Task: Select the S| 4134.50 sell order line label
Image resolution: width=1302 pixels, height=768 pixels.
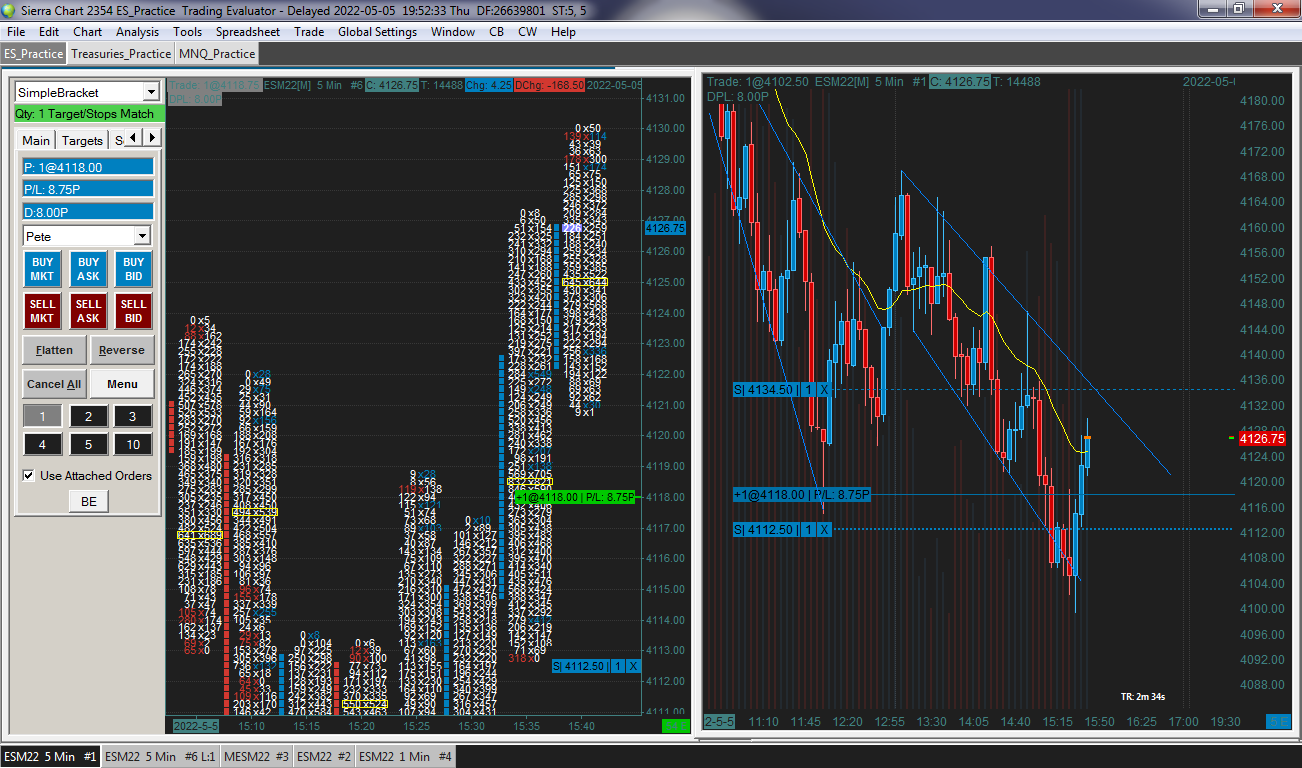Action: point(768,389)
